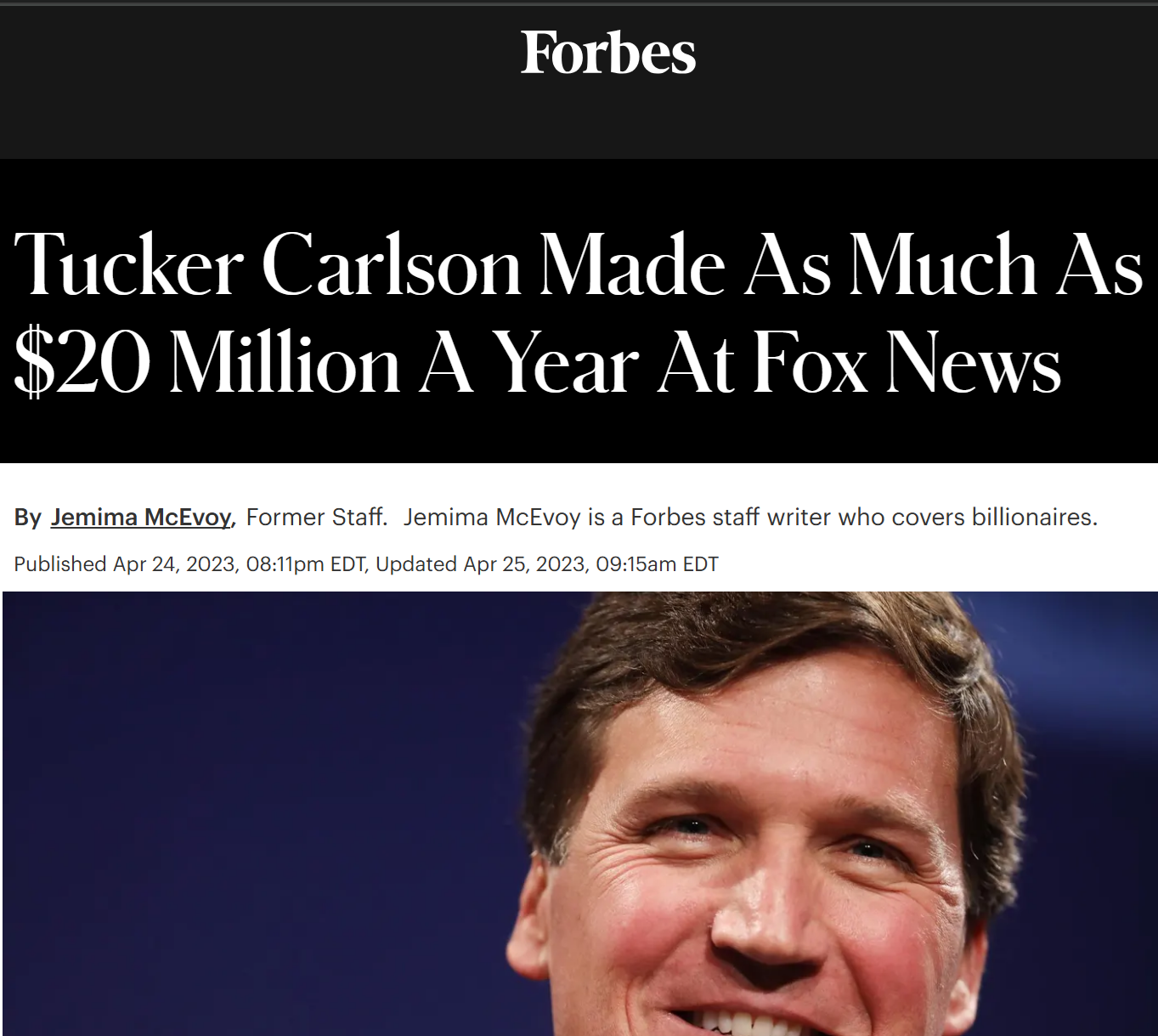Click "Made As Much As" in headline
Viewport: 1158px width, 1036px height.
pos(841,265)
